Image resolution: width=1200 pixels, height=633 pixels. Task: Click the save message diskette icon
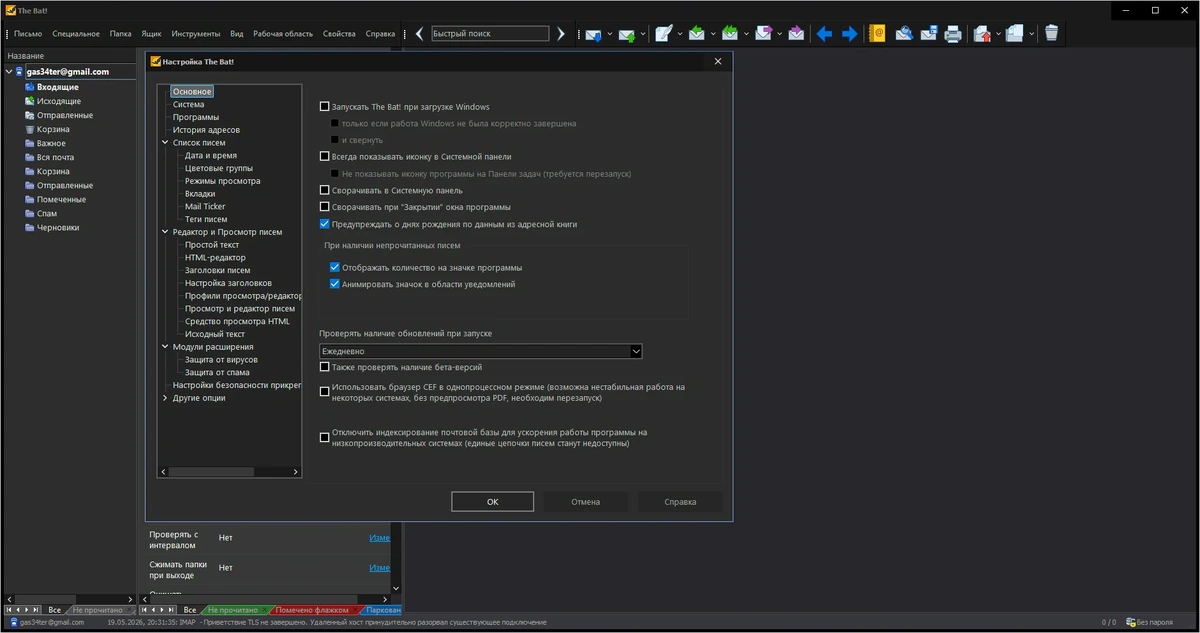[x=928, y=34]
